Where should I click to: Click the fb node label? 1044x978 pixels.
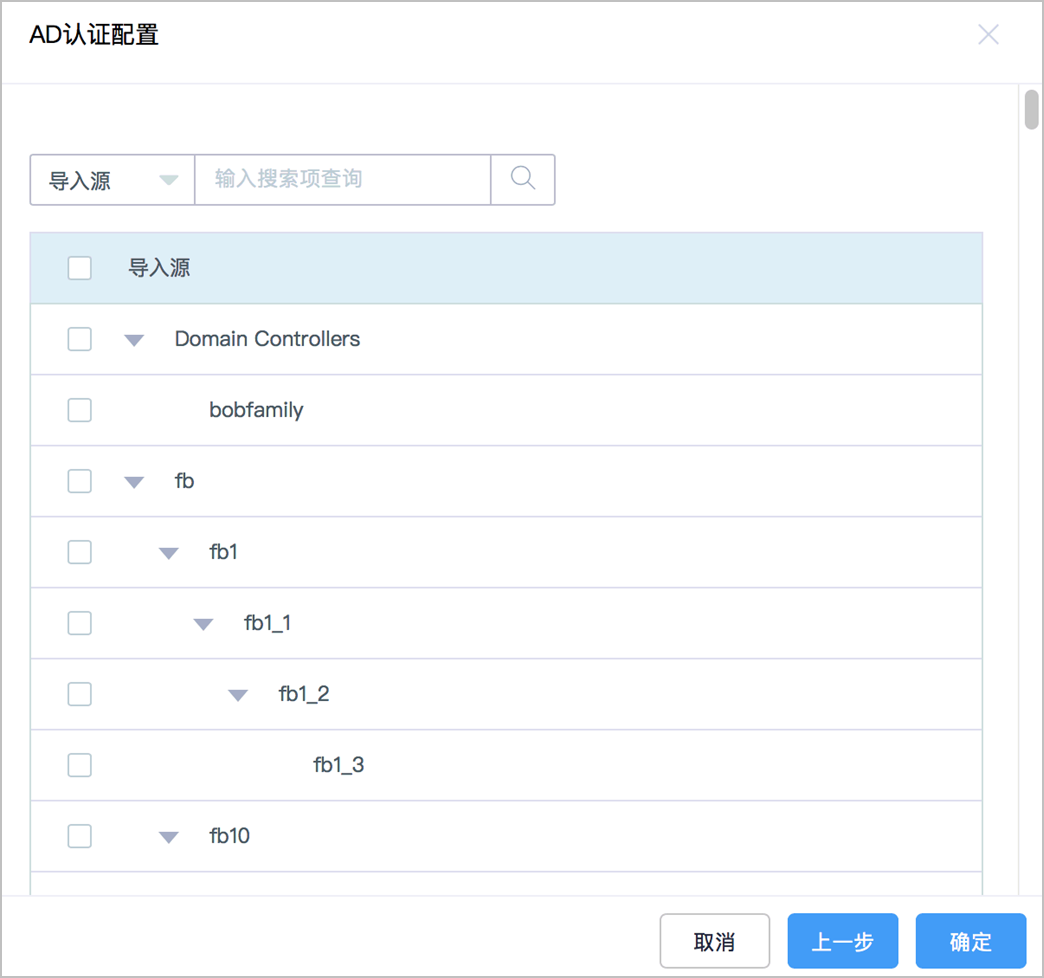(184, 481)
